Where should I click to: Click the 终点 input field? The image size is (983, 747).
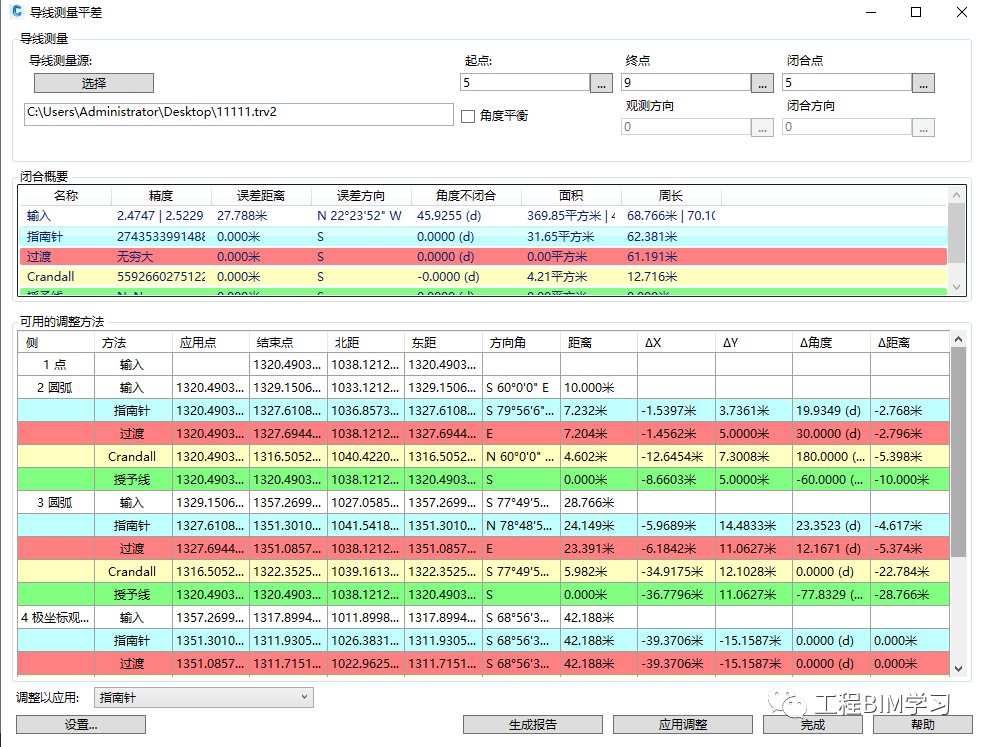[686, 82]
